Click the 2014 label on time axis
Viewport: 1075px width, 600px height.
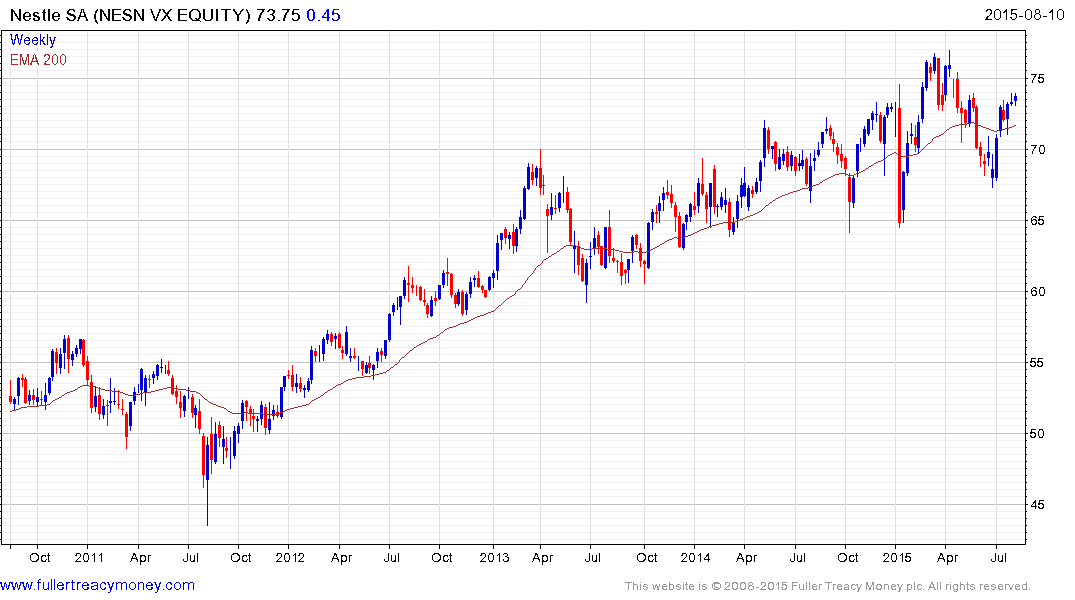[695, 557]
